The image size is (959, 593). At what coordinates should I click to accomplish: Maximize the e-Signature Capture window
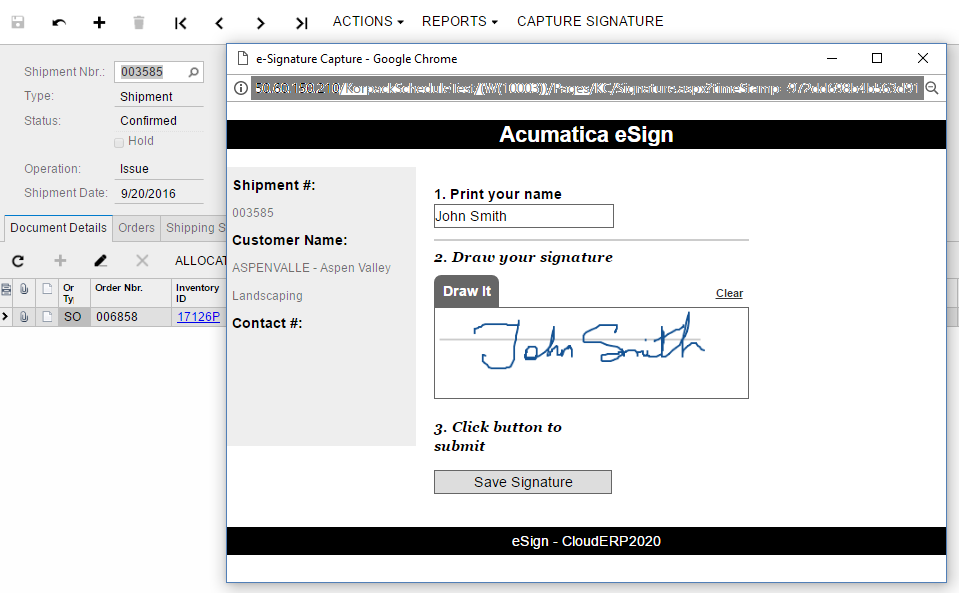click(x=876, y=58)
